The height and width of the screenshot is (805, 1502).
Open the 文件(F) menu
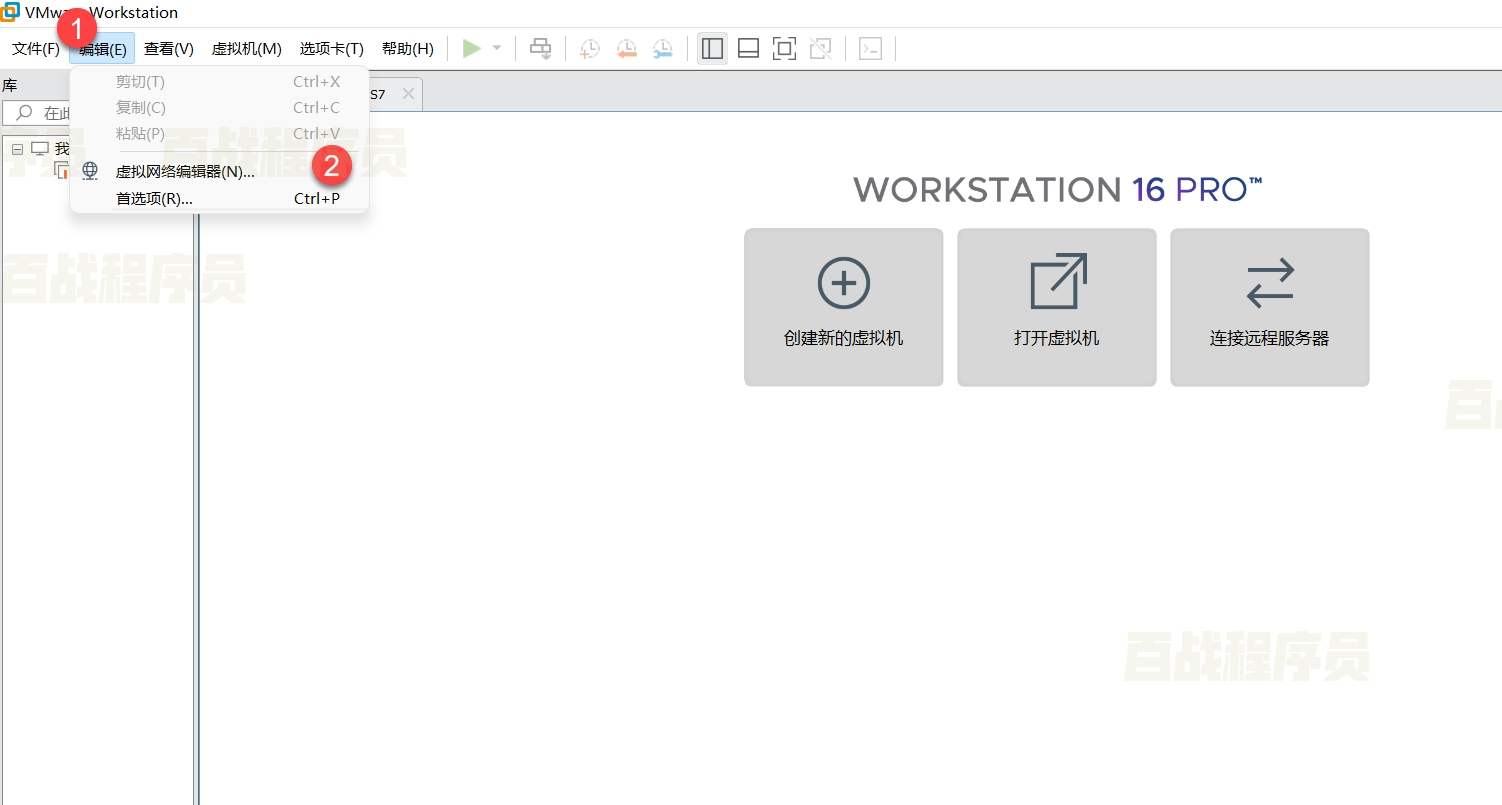[x=36, y=49]
